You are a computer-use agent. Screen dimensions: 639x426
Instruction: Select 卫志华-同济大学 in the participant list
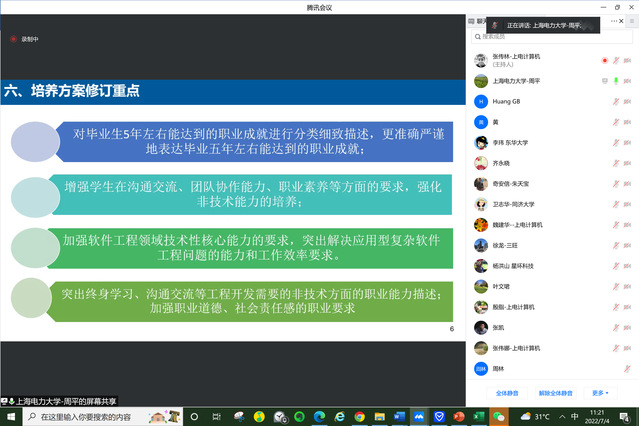(518, 204)
